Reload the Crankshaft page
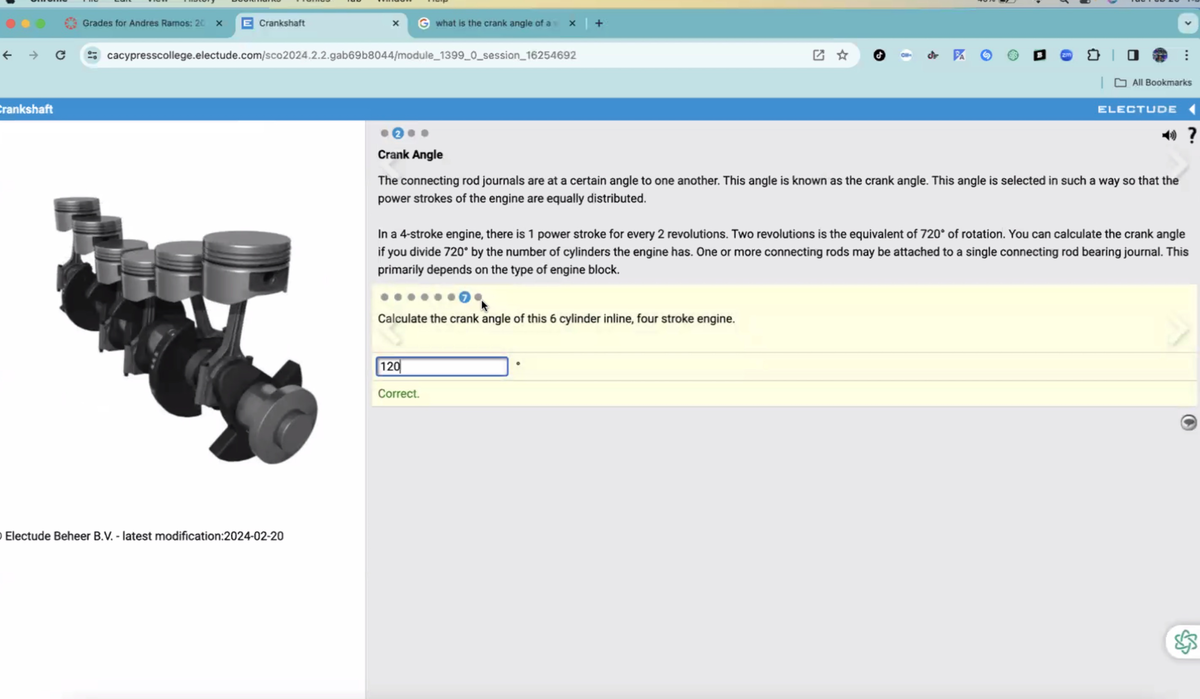The width and height of the screenshot is (1200, 699). 60,55
